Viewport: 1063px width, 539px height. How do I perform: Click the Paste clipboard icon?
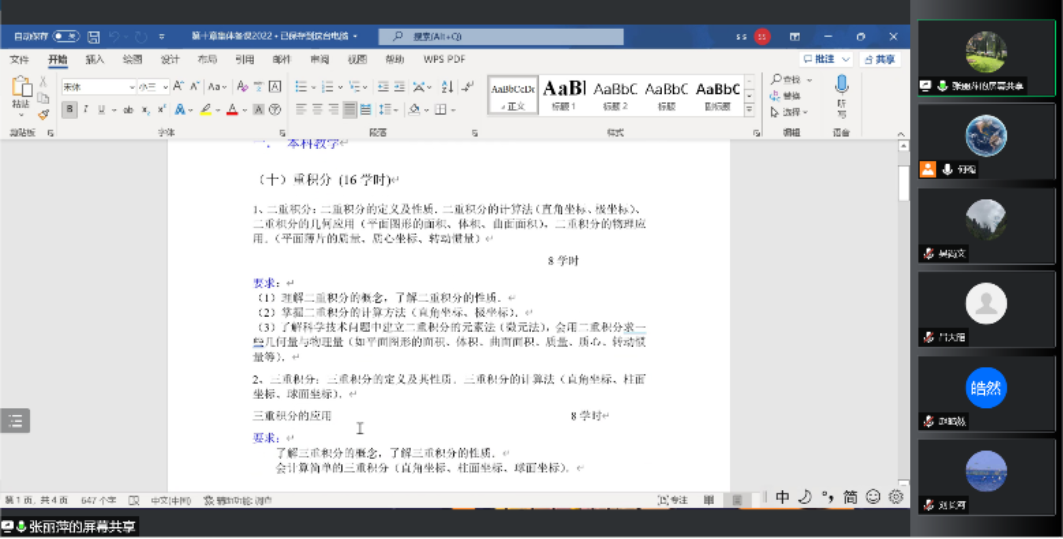pos(20,92)
